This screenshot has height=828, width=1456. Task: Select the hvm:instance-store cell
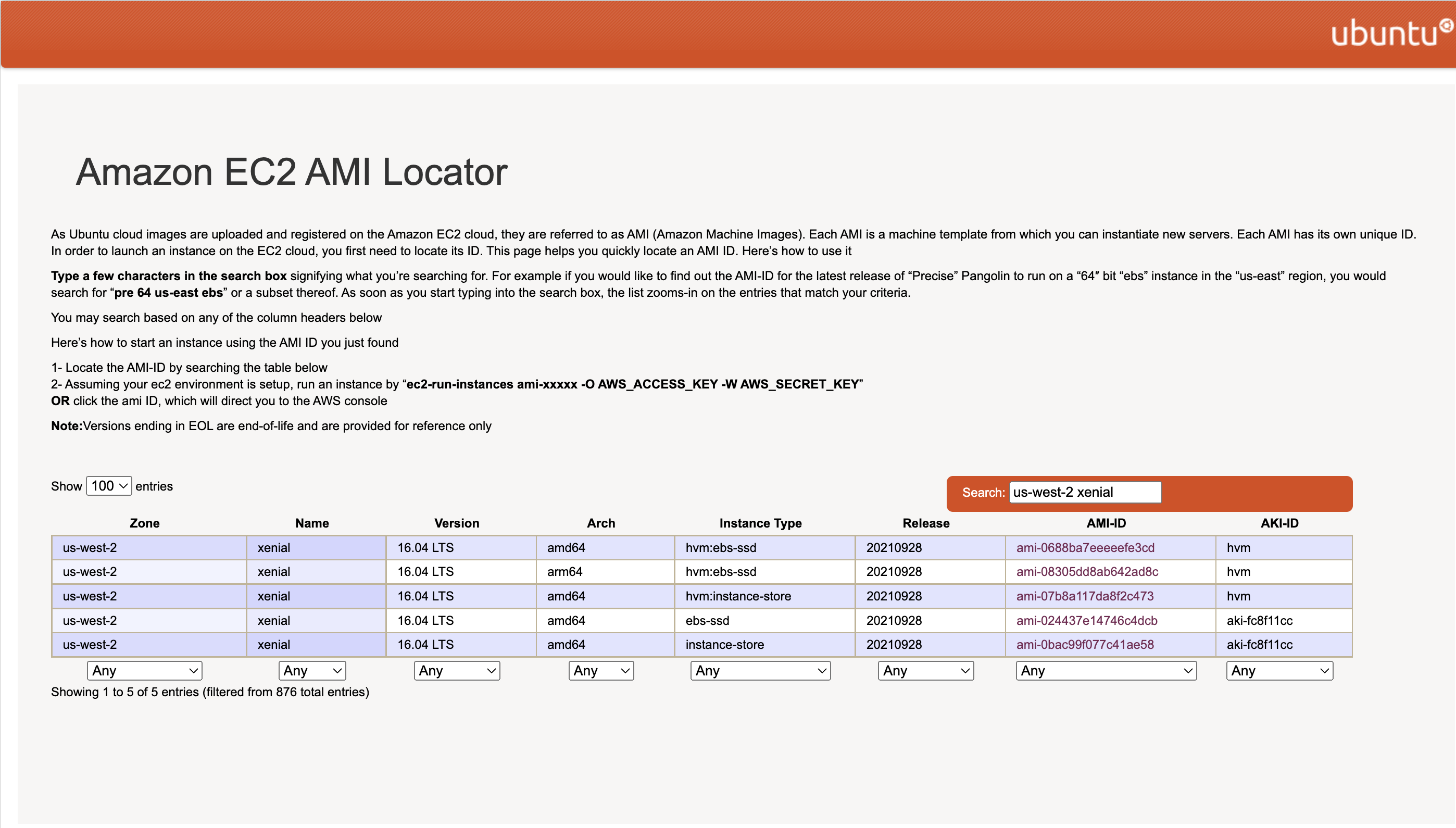(764, 596)
